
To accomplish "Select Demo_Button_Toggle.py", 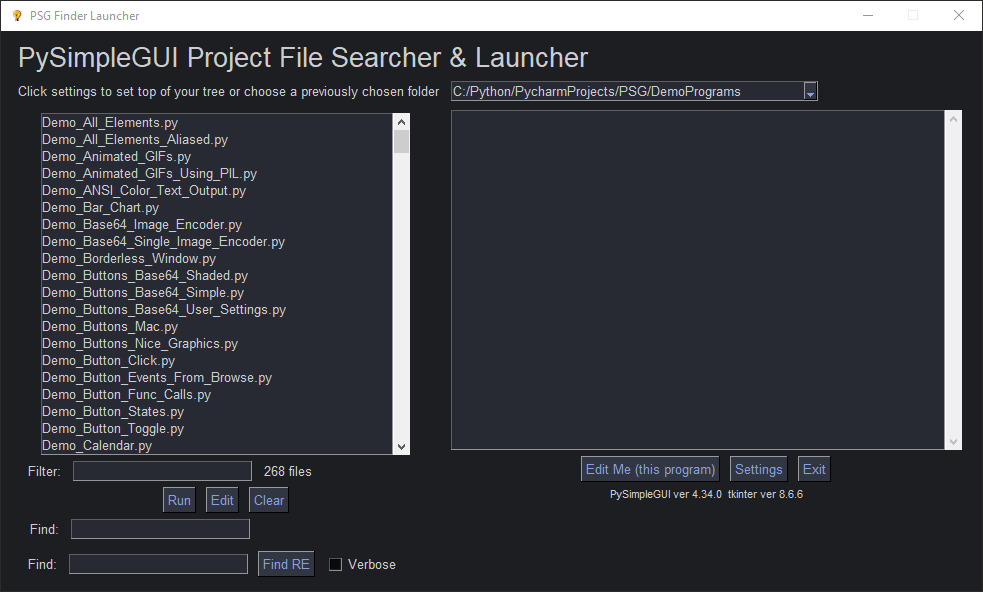I will pos(217,428).
